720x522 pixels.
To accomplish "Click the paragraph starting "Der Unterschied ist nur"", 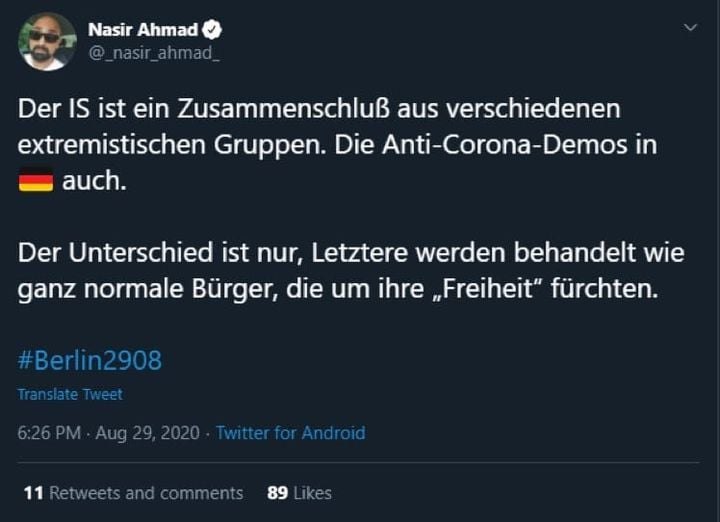I will pyautogui.click(x=350, y=270).
